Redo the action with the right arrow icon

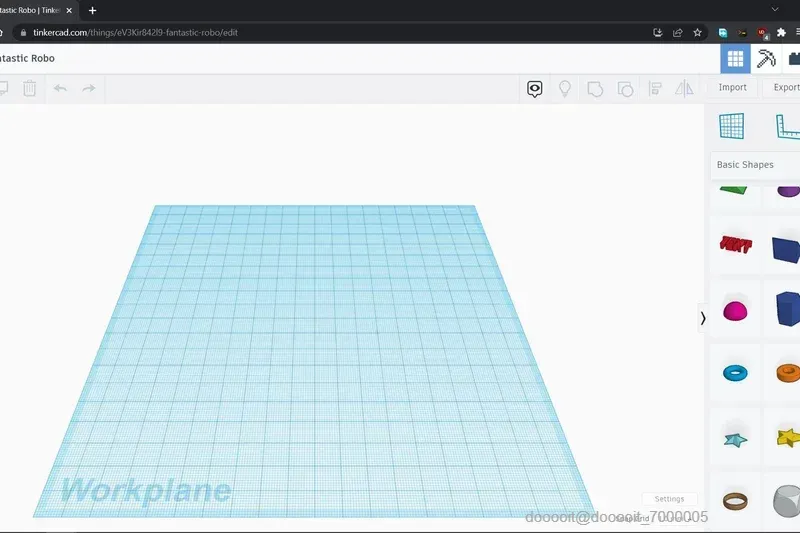[89, 88]
